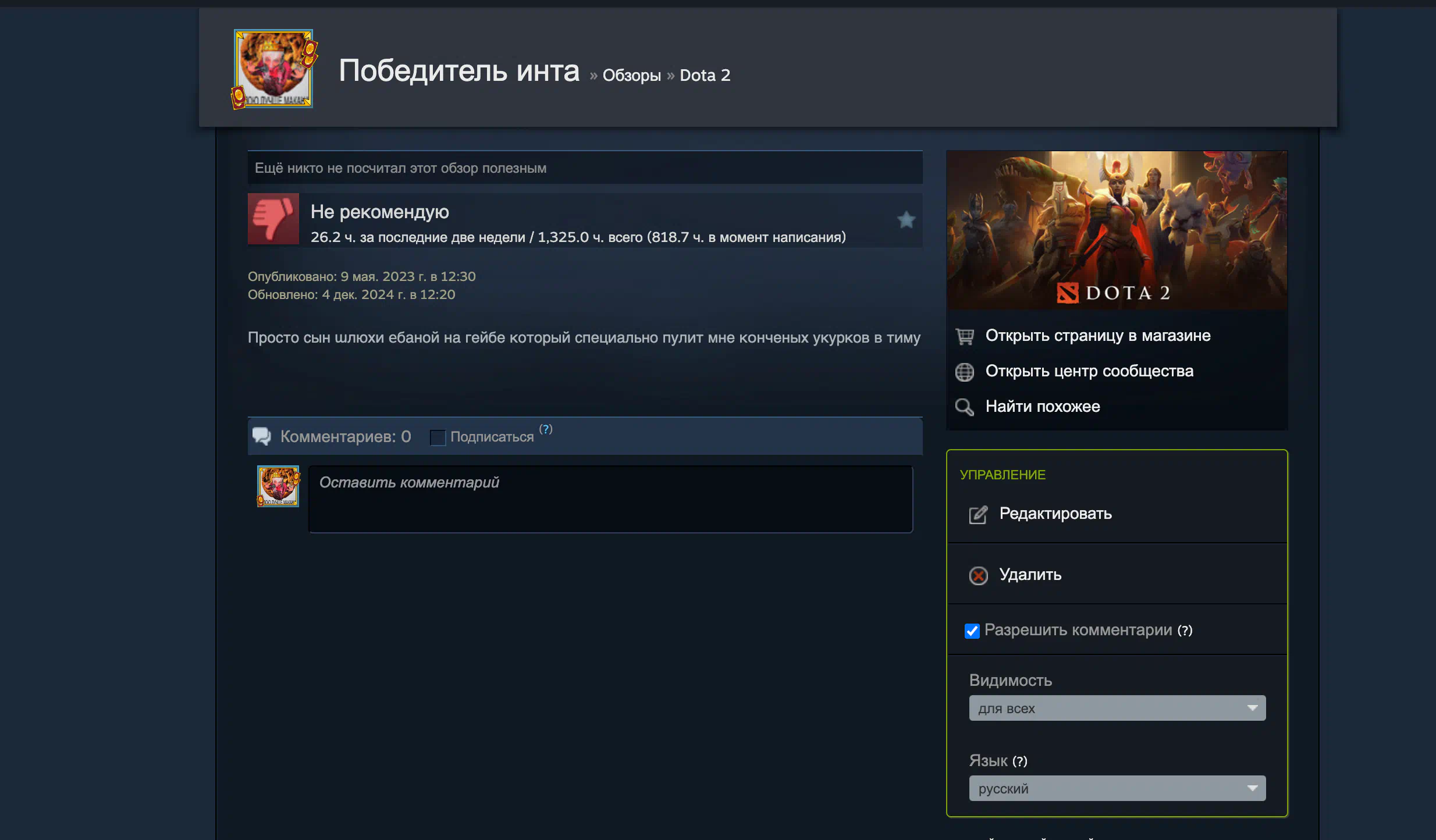Open Открыть страницу в магазине link
Screen dimensions: 1436x840
click(x=1098, y=336)
